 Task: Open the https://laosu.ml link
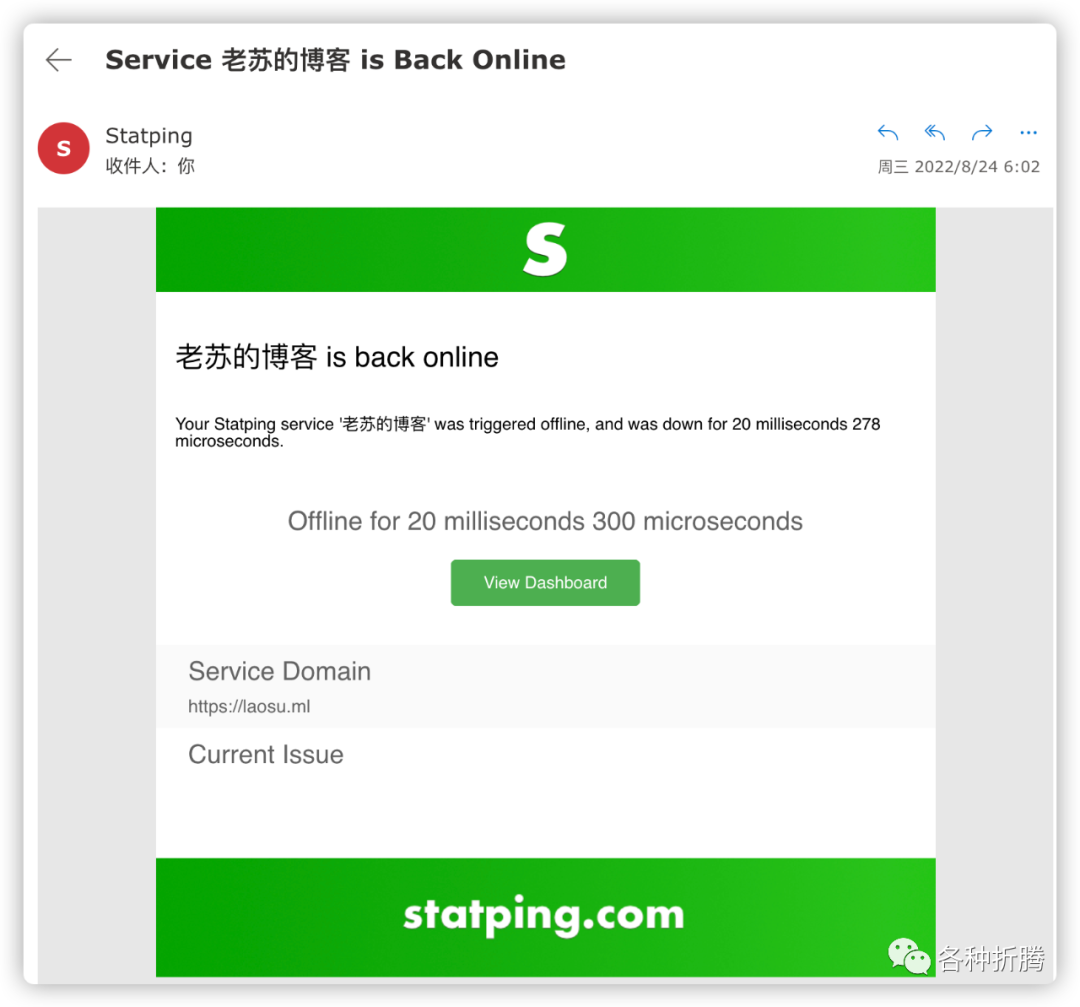(x=249, y=707)
